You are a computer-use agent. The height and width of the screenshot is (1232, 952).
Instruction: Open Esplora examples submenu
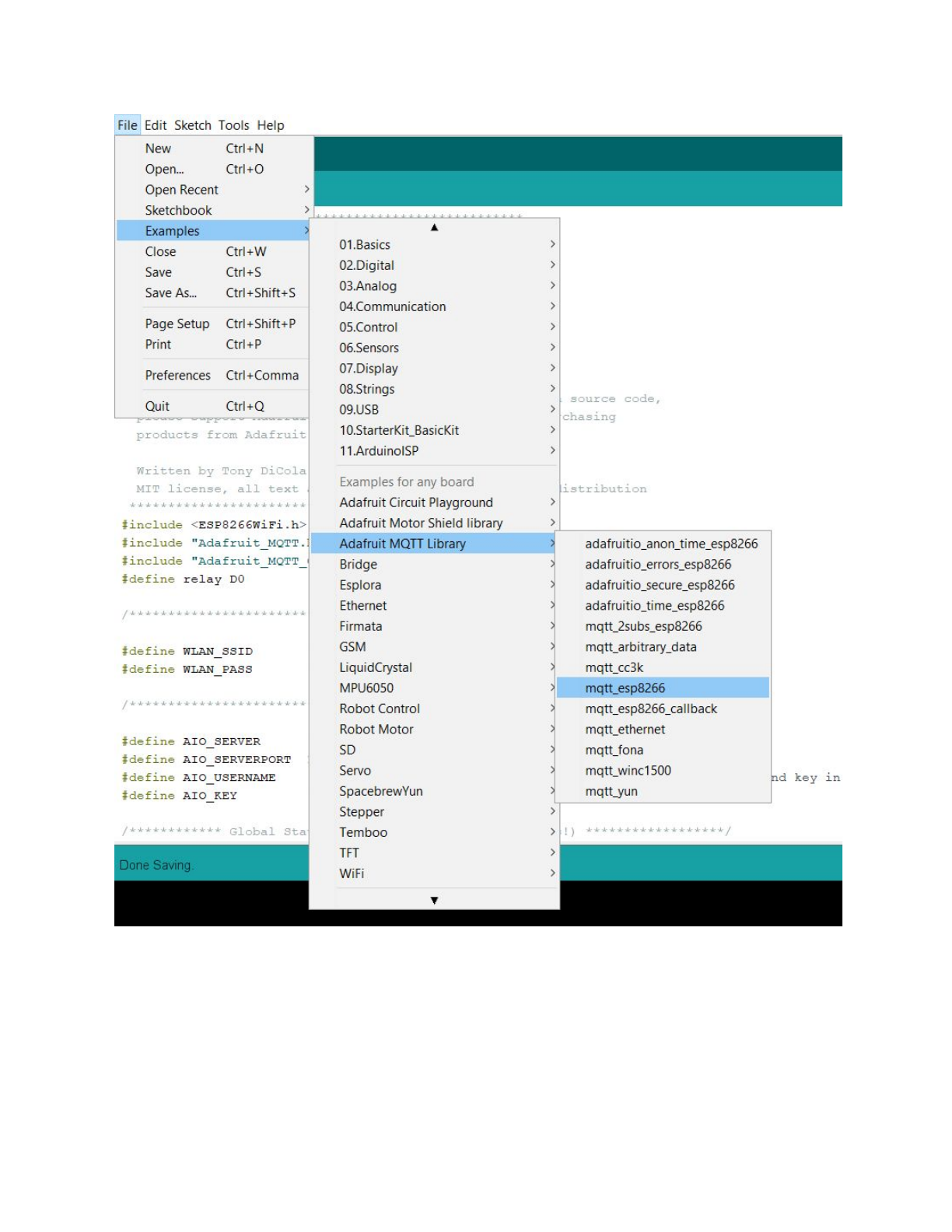click(434, 585)
